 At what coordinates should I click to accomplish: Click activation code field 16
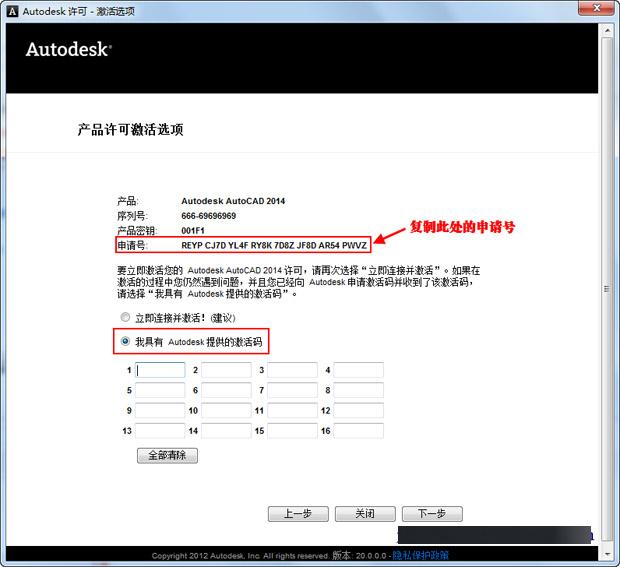tap(358, 431)
